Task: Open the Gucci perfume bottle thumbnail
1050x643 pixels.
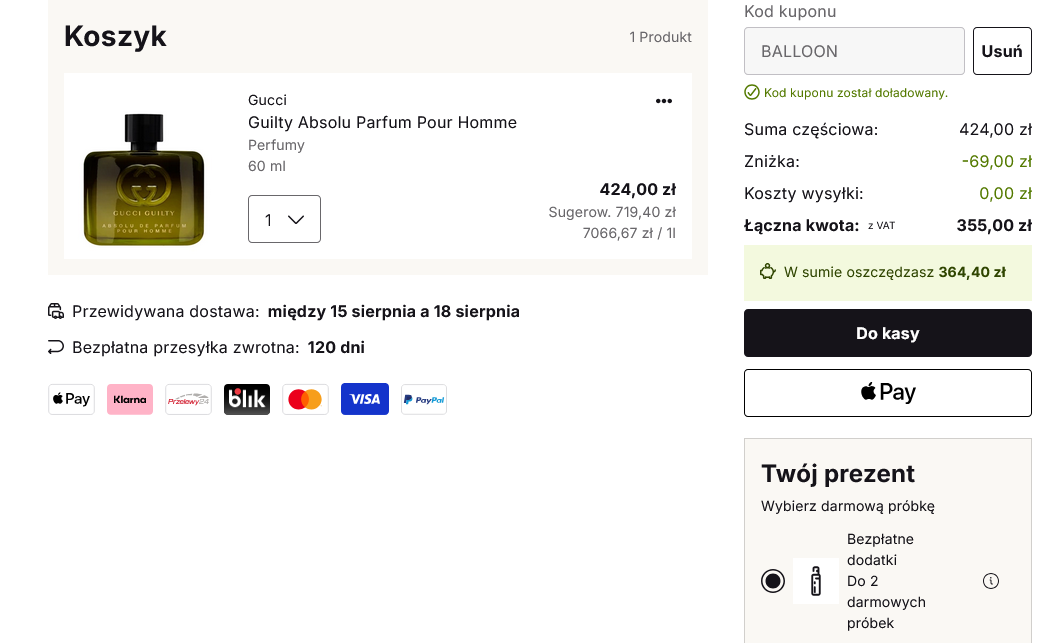Action: coord(144,179)
